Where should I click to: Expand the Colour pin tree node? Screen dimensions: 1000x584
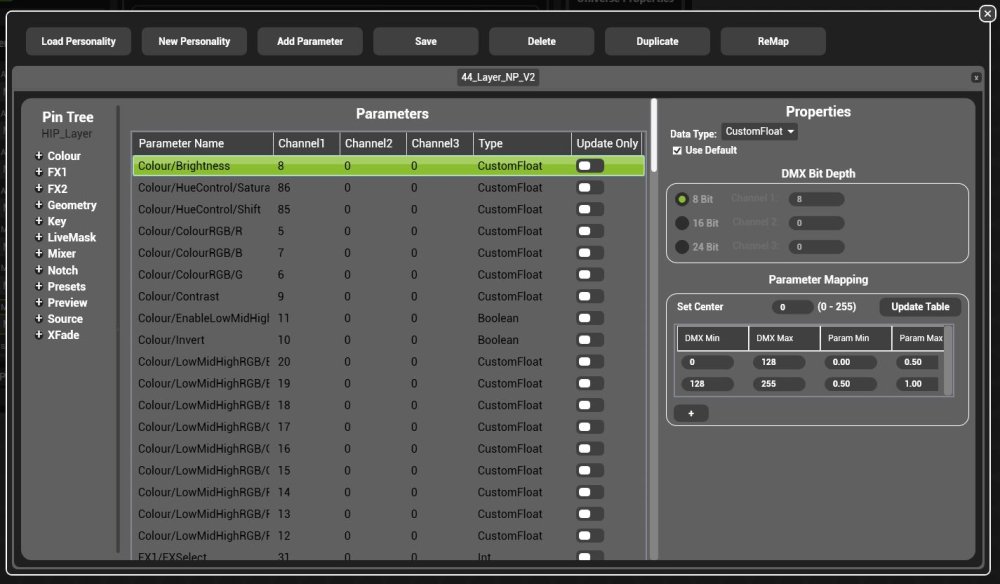(39, 156)
